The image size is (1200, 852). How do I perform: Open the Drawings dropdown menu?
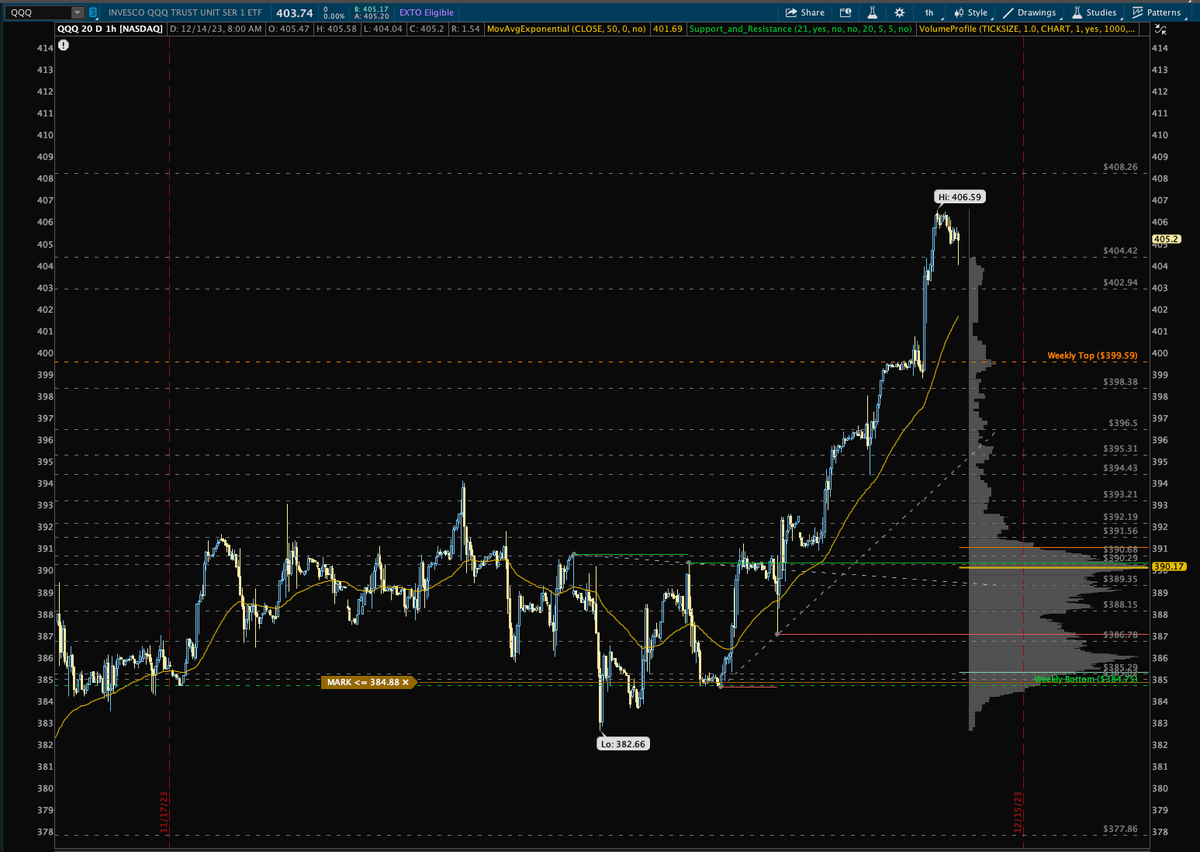click(1030, 12)
